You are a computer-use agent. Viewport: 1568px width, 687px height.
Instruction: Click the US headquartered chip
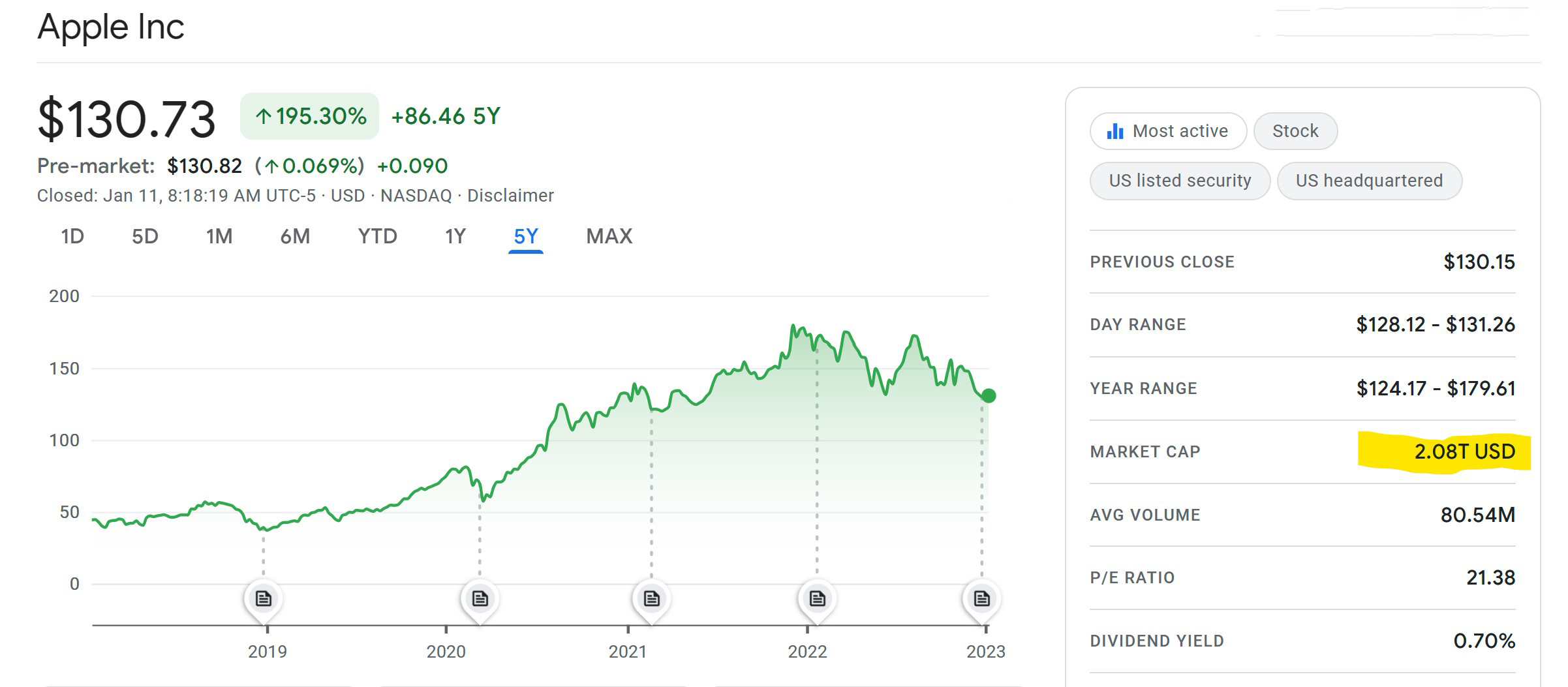point(1369,181)
